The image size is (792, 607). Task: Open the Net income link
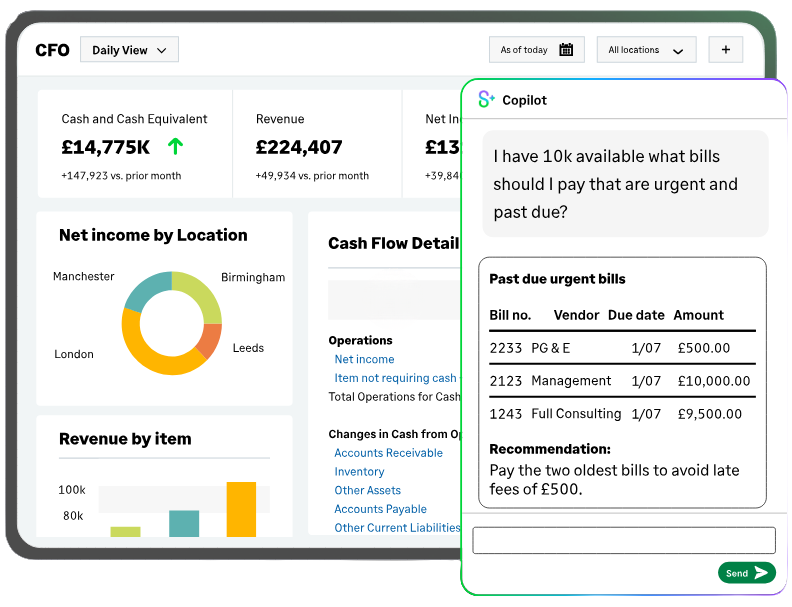coord(364,359)
